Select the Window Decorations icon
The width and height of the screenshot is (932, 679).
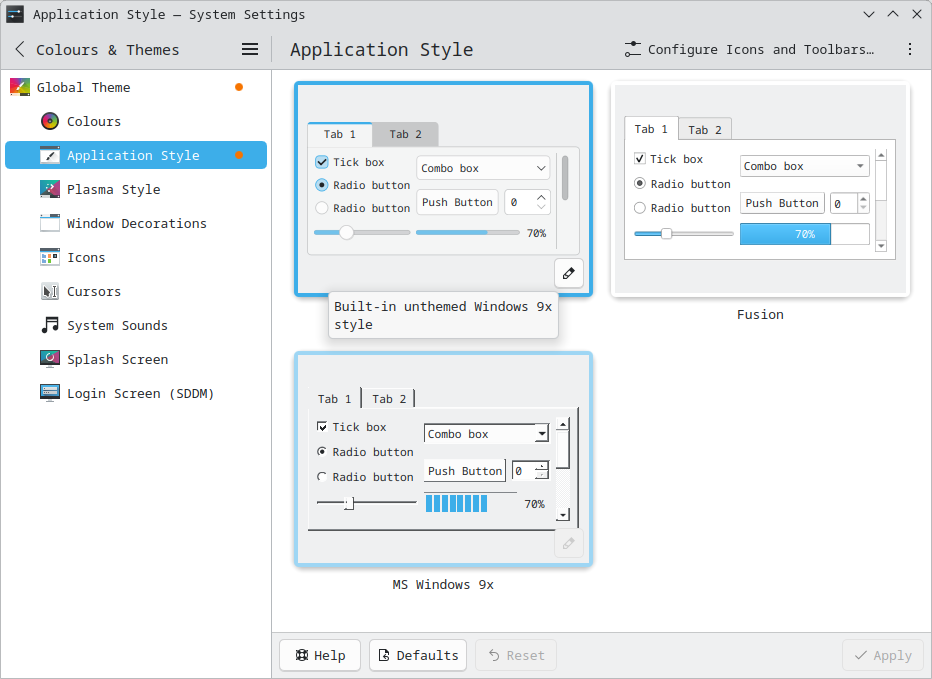coord(50,223)
